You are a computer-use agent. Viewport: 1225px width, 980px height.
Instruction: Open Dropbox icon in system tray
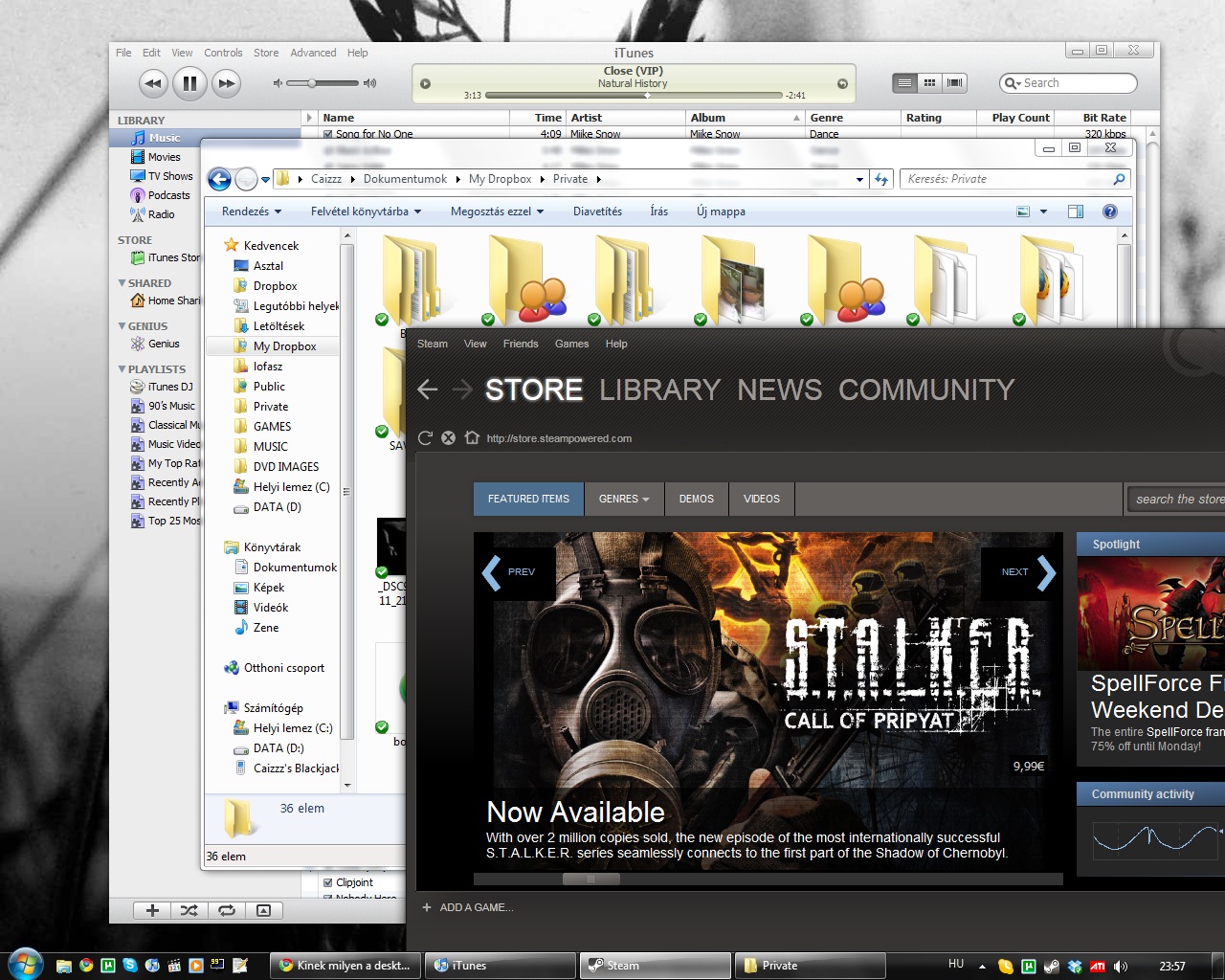coord(1075,966)
